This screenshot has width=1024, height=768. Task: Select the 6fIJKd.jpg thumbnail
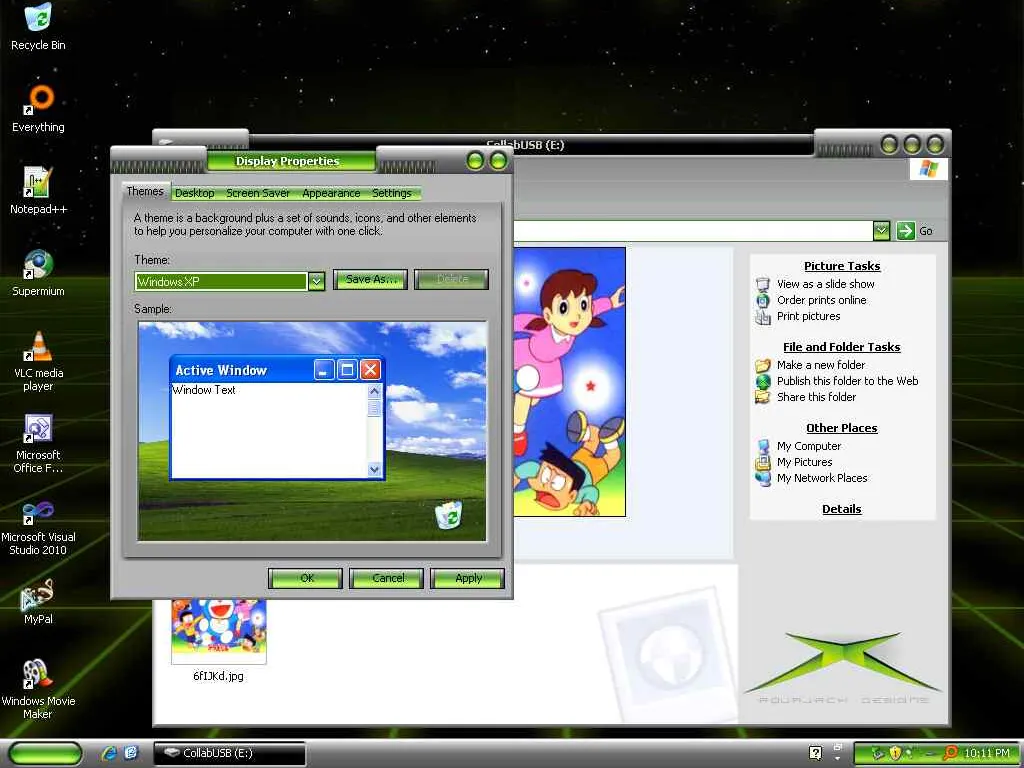[219, 630]
